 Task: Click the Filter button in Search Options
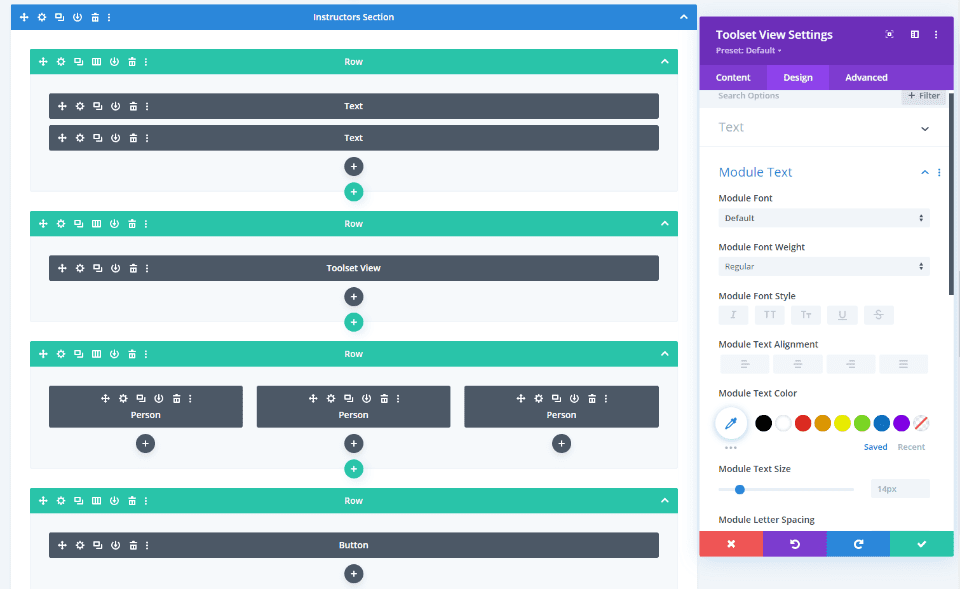point(923,96)
